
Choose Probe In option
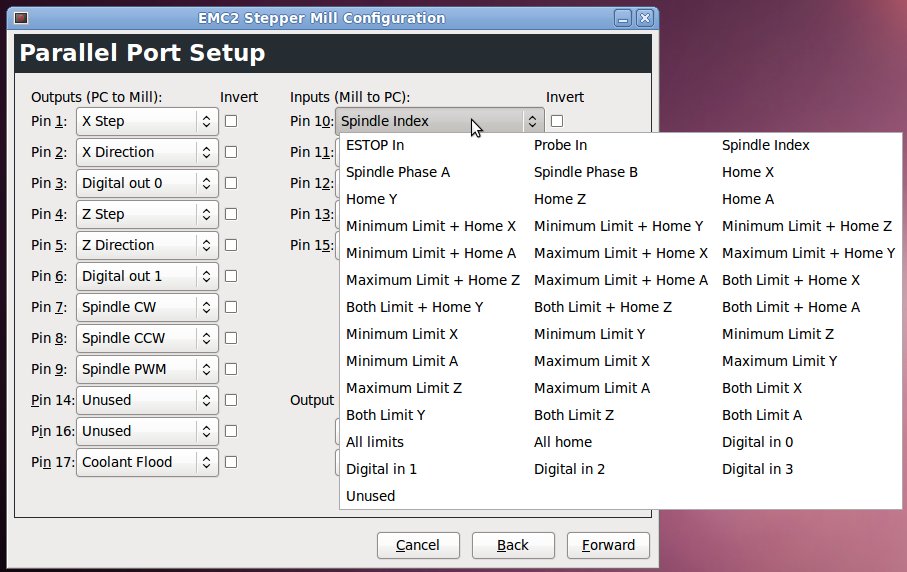560,145
